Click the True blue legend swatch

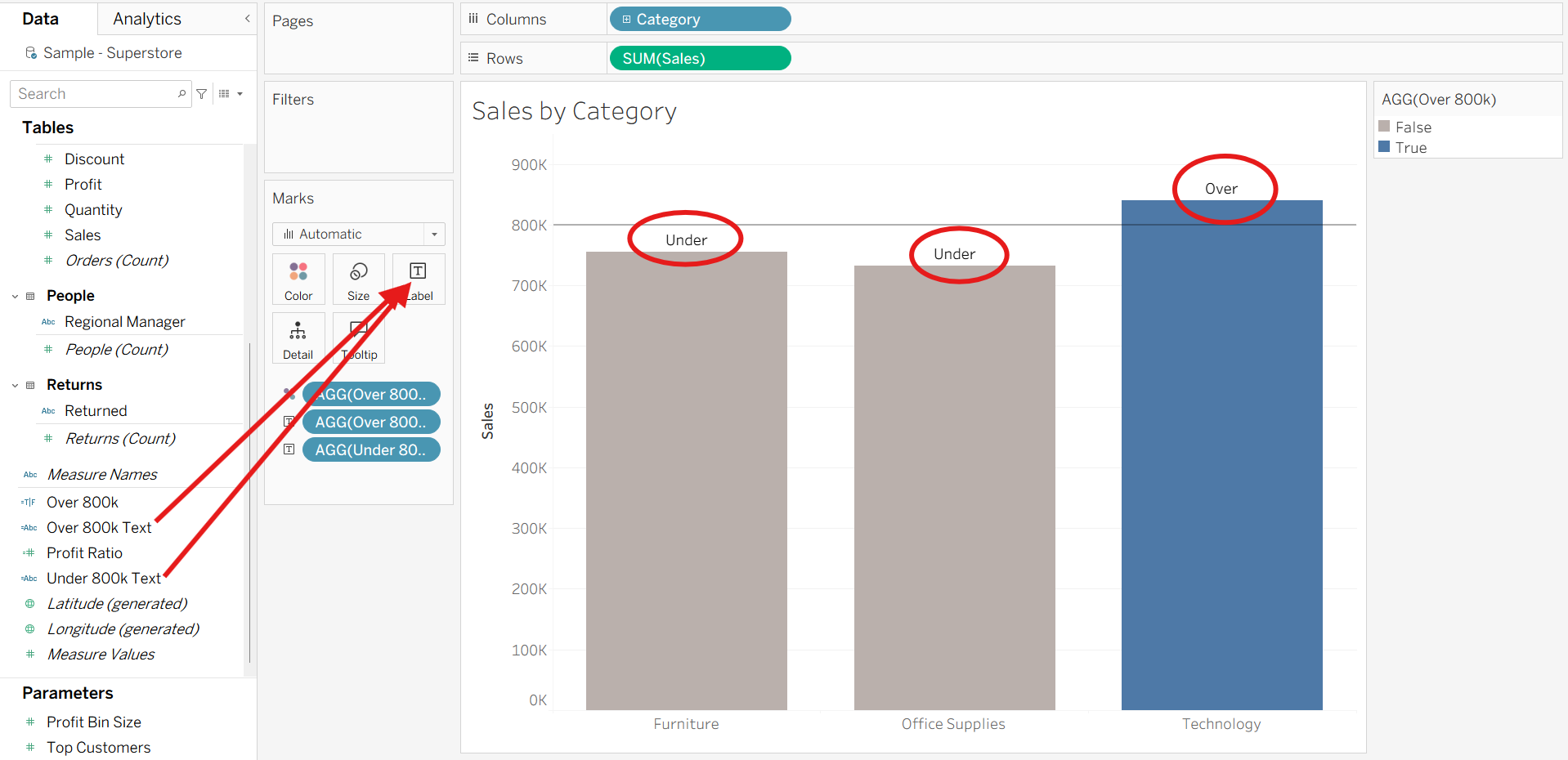tap(1384, 147)
